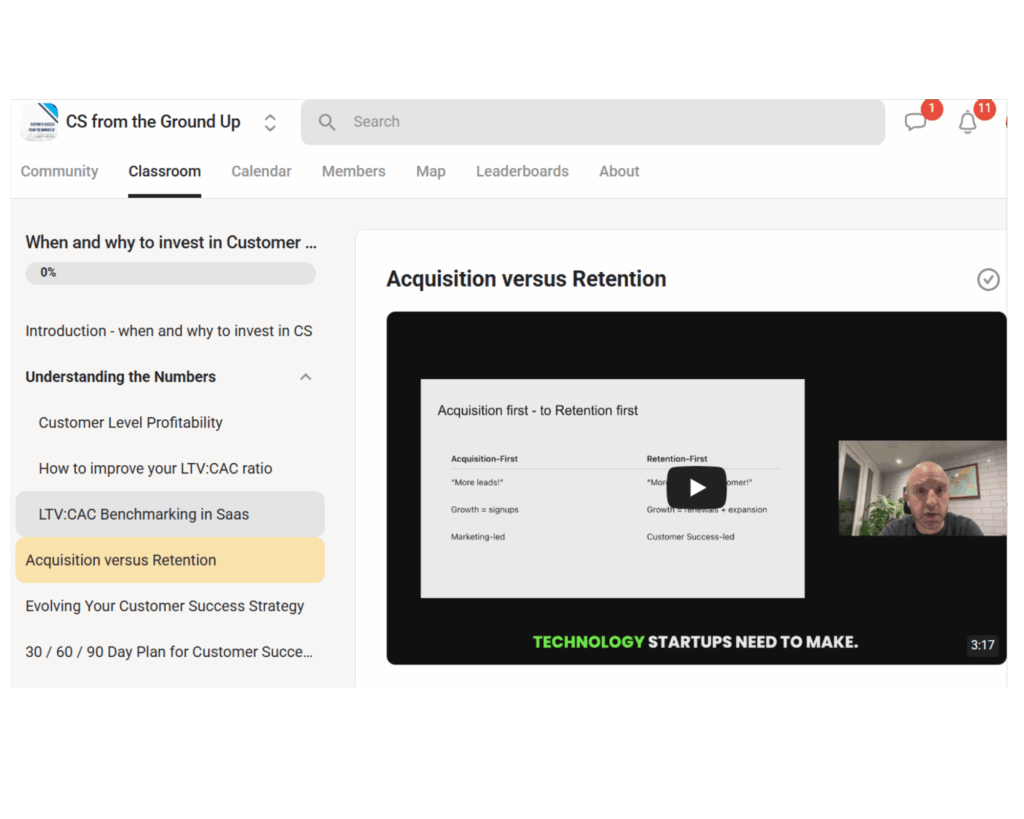
Task: Click the search magnifier icon
Action: pyautogui.click(x=327, y=122)
